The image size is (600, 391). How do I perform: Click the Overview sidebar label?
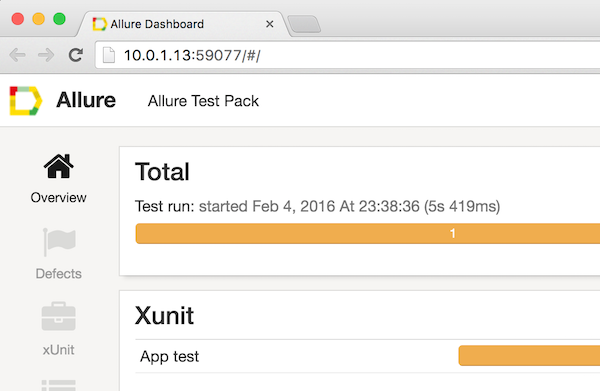click(x=59, y=197)
